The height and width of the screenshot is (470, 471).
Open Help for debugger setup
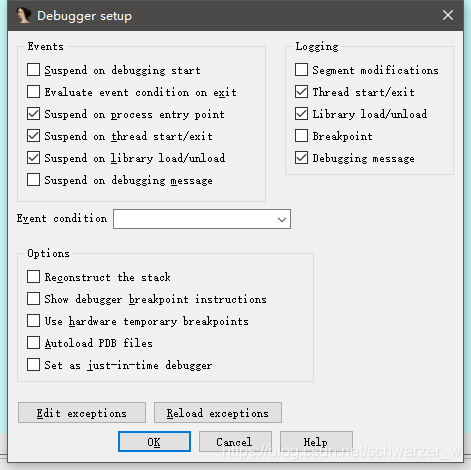(316, 442)
